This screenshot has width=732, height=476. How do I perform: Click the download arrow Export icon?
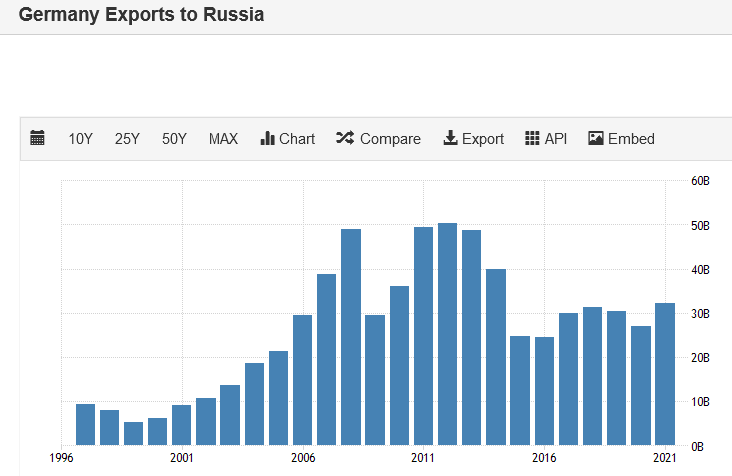pos(450,138)
